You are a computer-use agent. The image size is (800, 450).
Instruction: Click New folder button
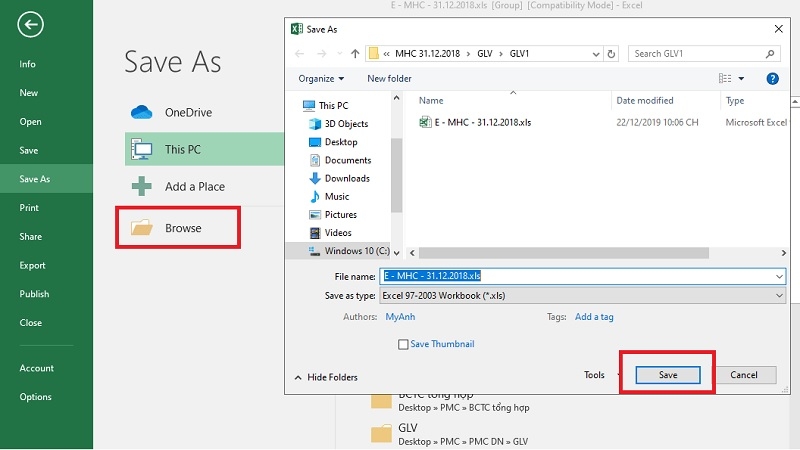coord(389,79)
